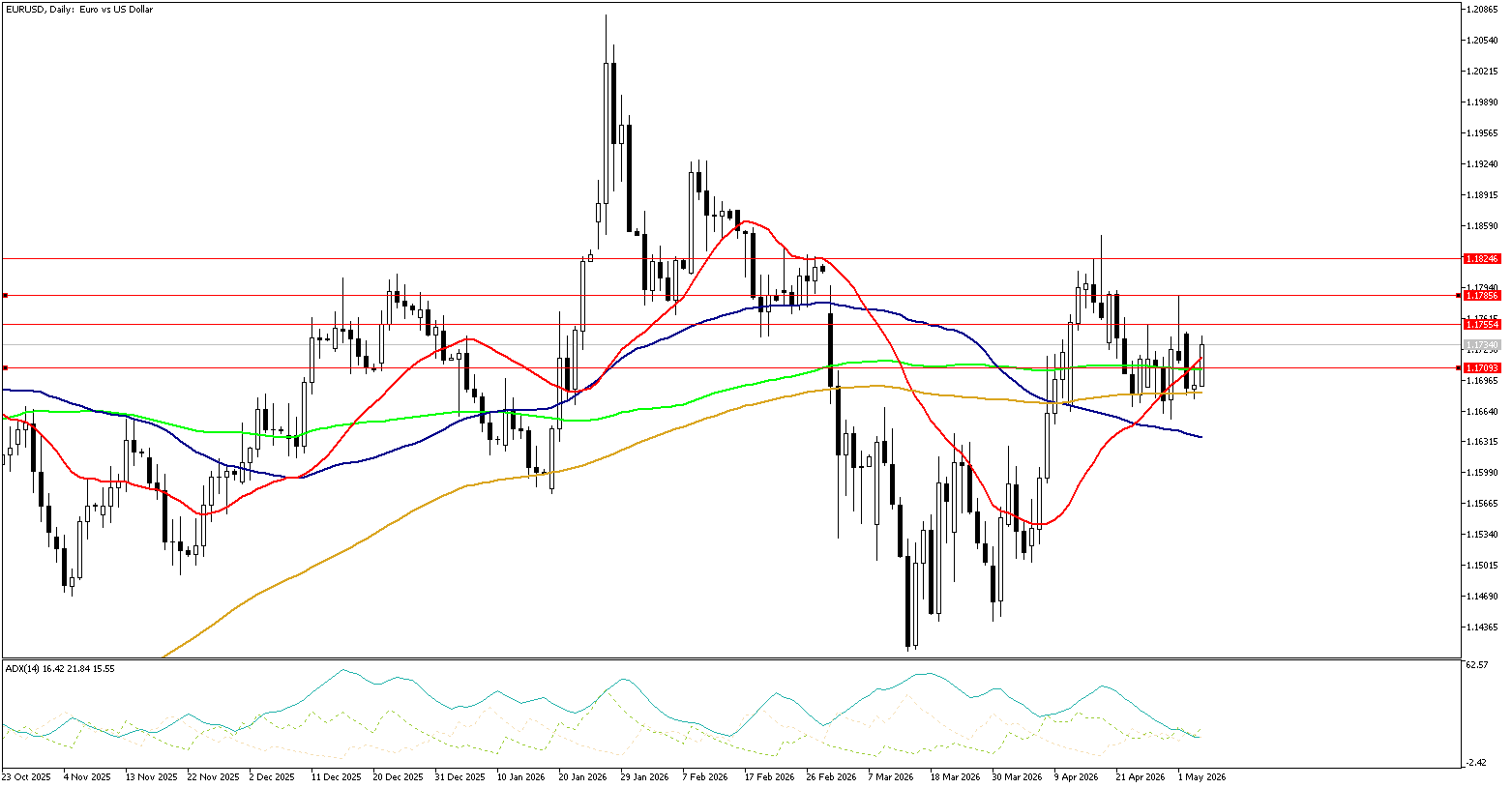Click the 1.15665 price axis label
The image size is (1512, 788).
click(1482, 503)
